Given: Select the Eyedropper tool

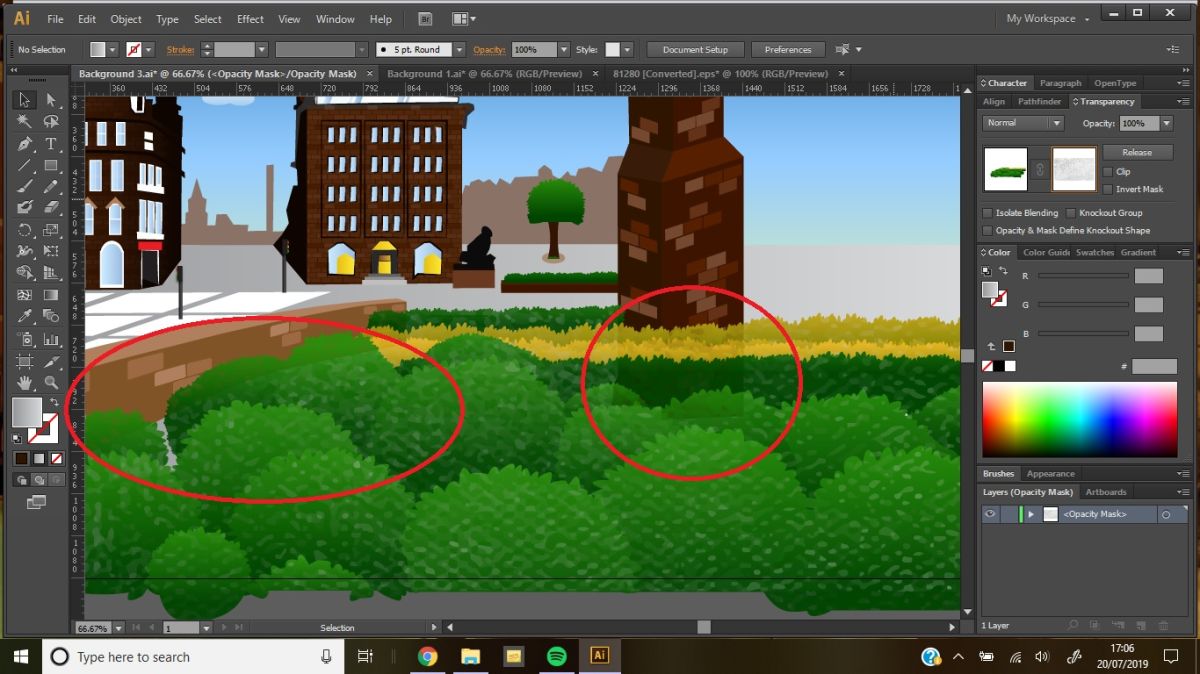Looking at the screenshot, I should [25, 317].
